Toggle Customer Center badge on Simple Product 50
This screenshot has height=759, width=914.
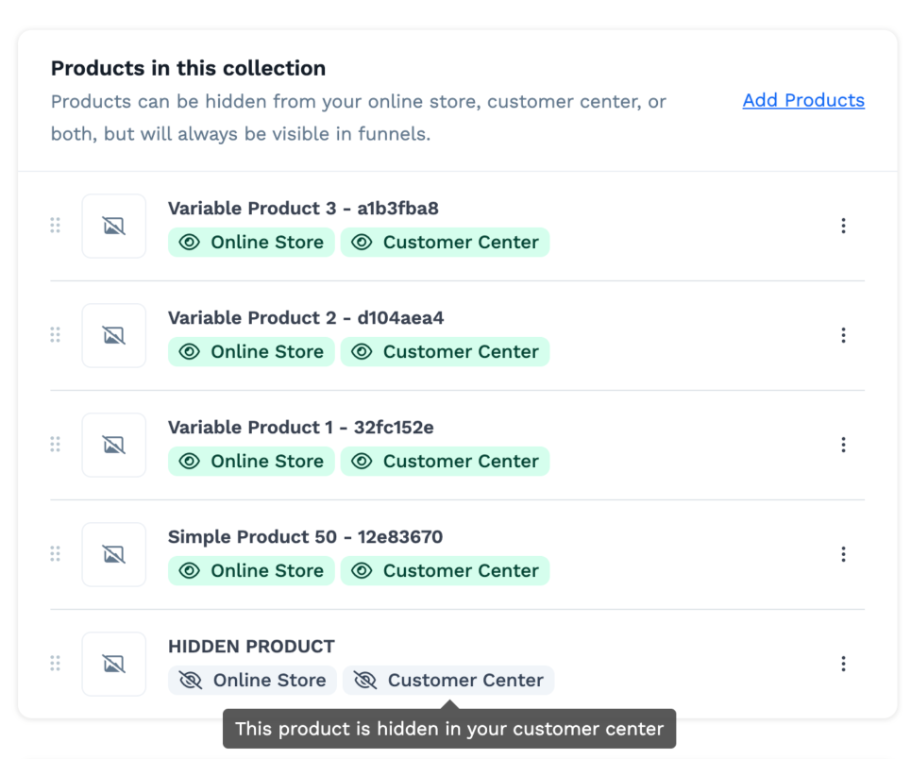coord(445,571)
